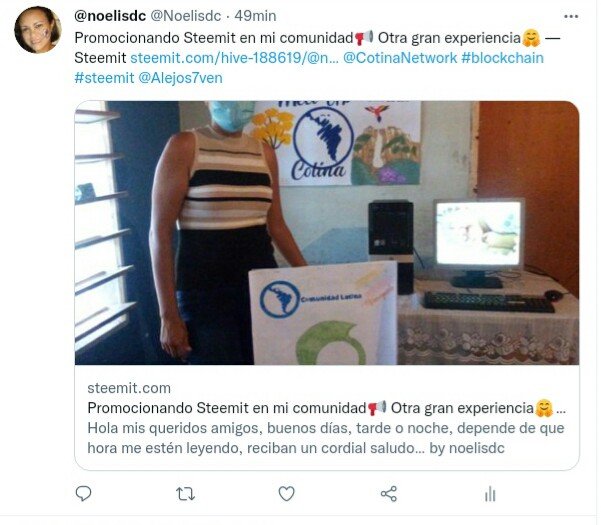Open the link preview photo thumbnail
Image resolution: width=601 pixels, height=525 pixels.
327,233
